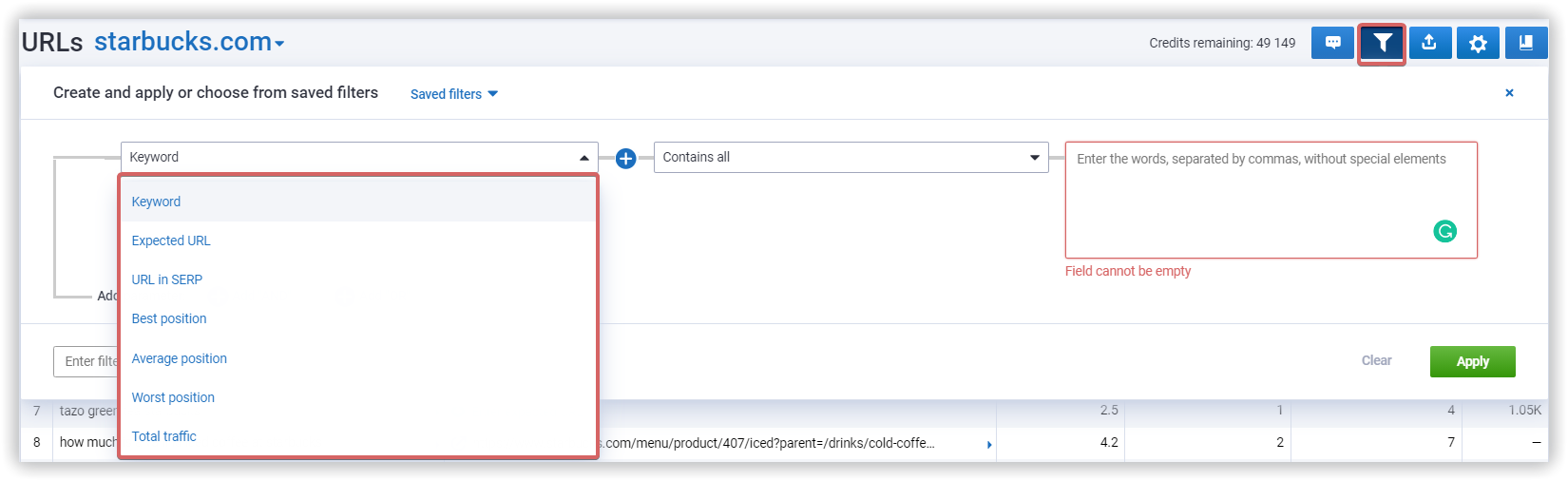Click the Enter filter name field
This screenshot has height=481, width=1568.
[x=86, y=361]
